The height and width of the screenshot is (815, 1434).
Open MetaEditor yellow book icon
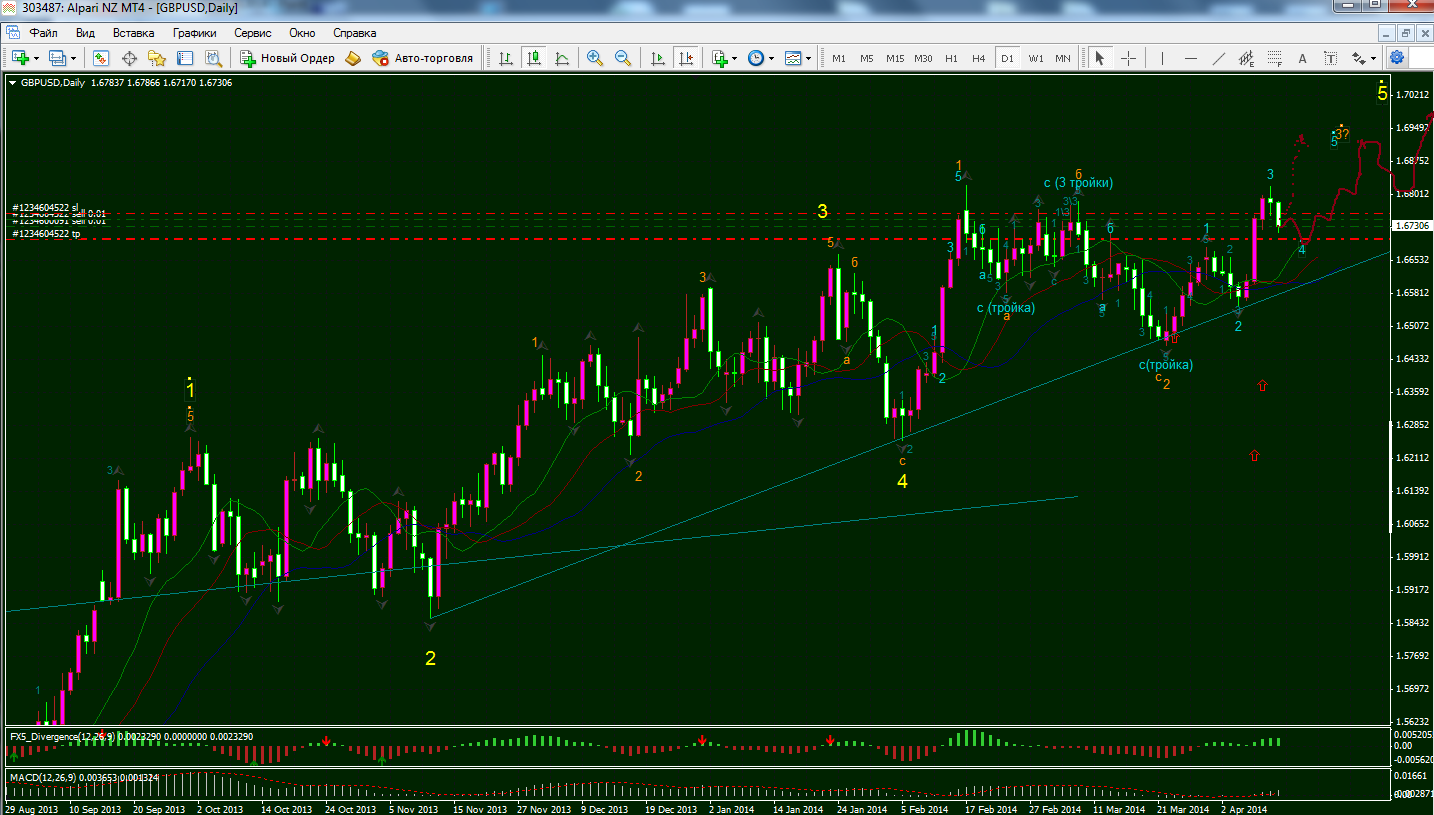352,58
